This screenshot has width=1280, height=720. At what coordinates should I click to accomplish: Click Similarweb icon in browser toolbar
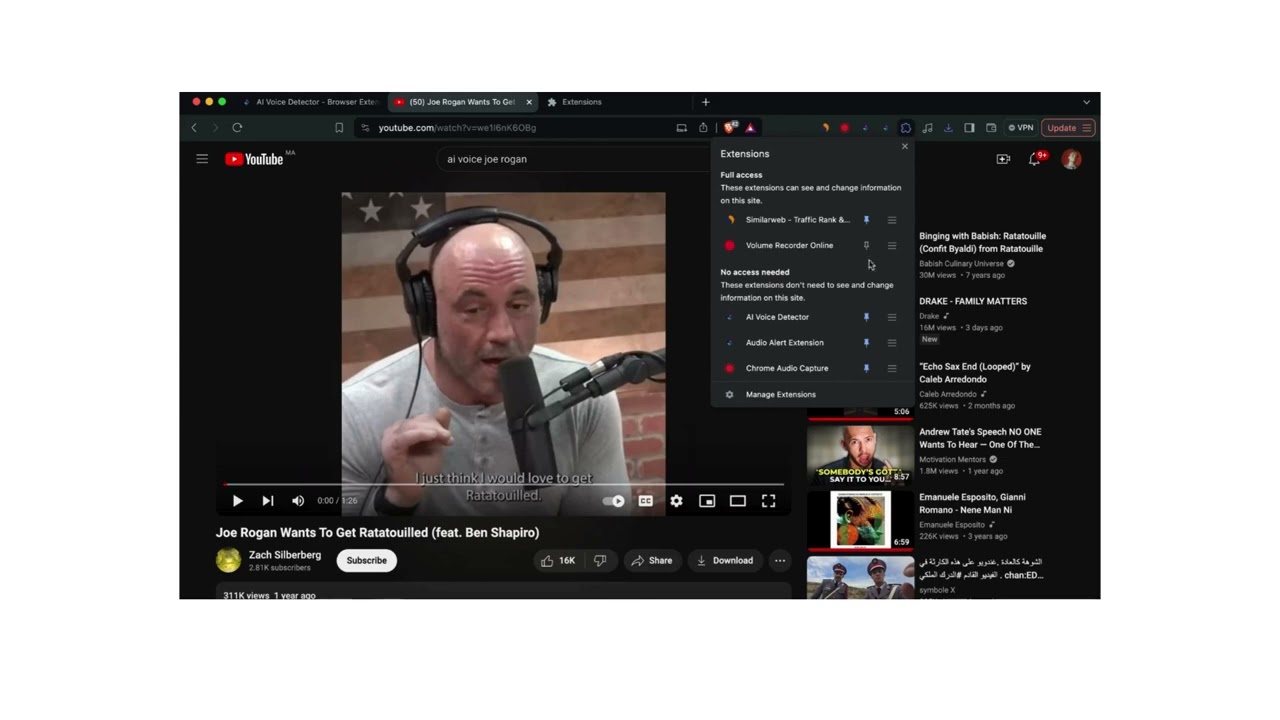pyautogui.click(x=826, y=128)
